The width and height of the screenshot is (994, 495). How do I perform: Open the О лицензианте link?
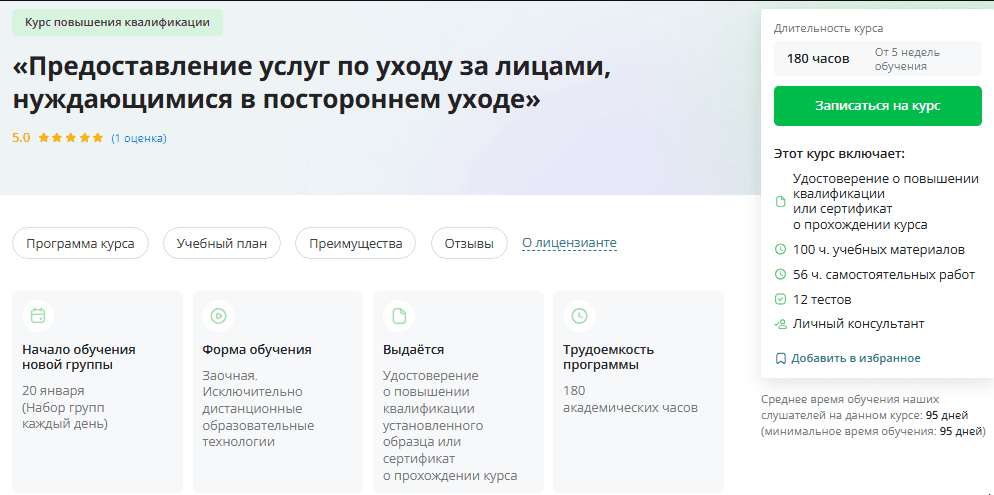click(569, 243)
